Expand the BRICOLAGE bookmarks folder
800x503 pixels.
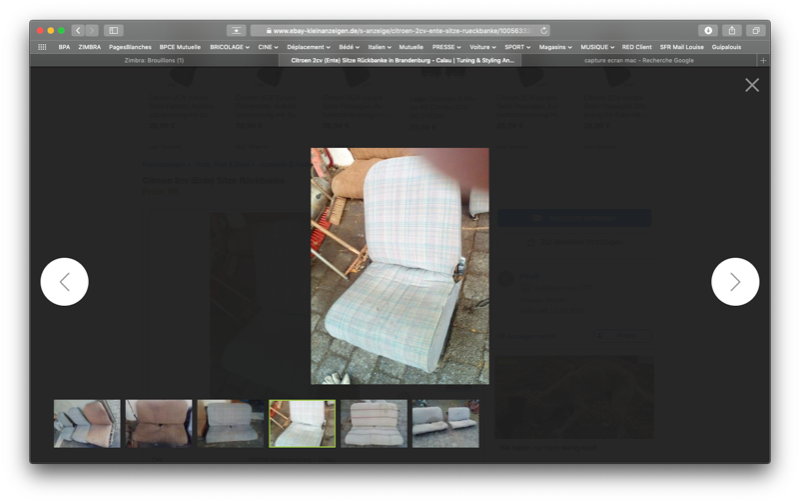pyautogui.click(x=229, y=47)
